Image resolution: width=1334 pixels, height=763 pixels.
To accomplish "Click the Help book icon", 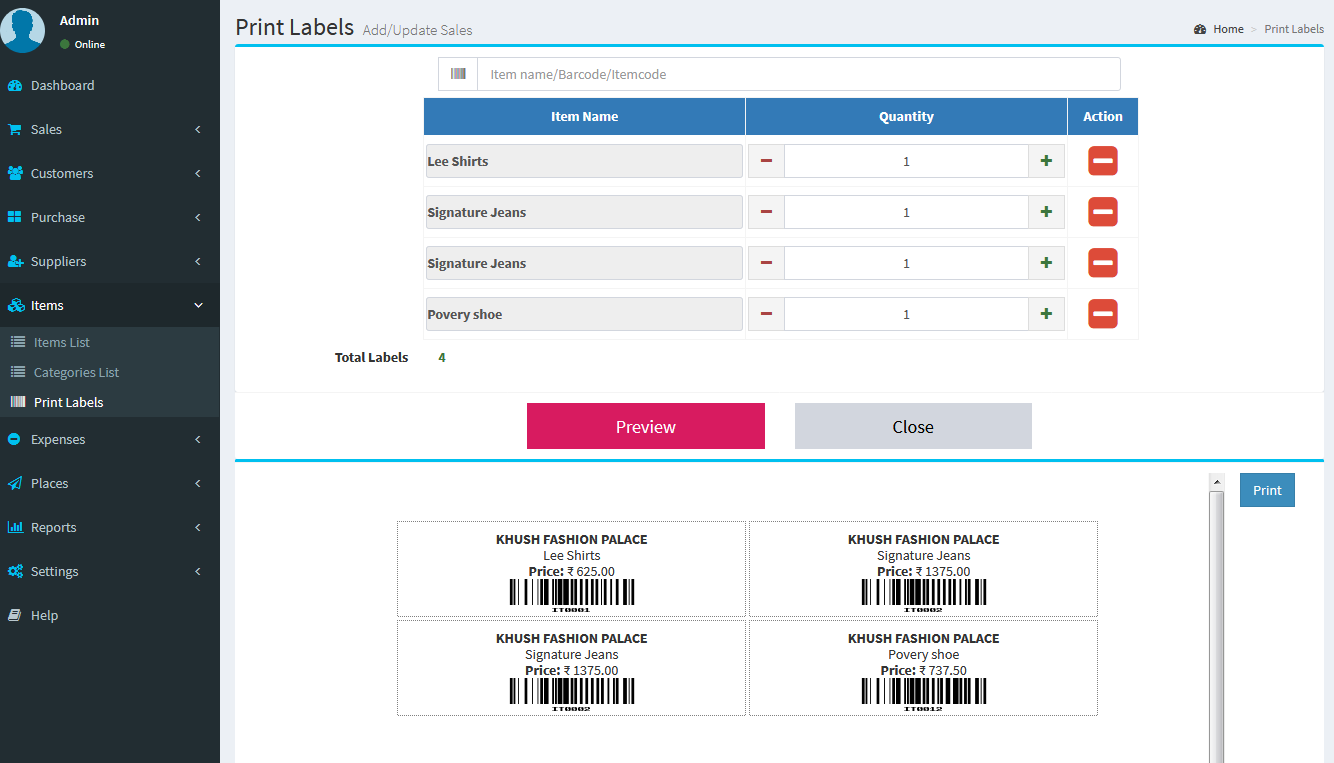I will pos(15,616).
